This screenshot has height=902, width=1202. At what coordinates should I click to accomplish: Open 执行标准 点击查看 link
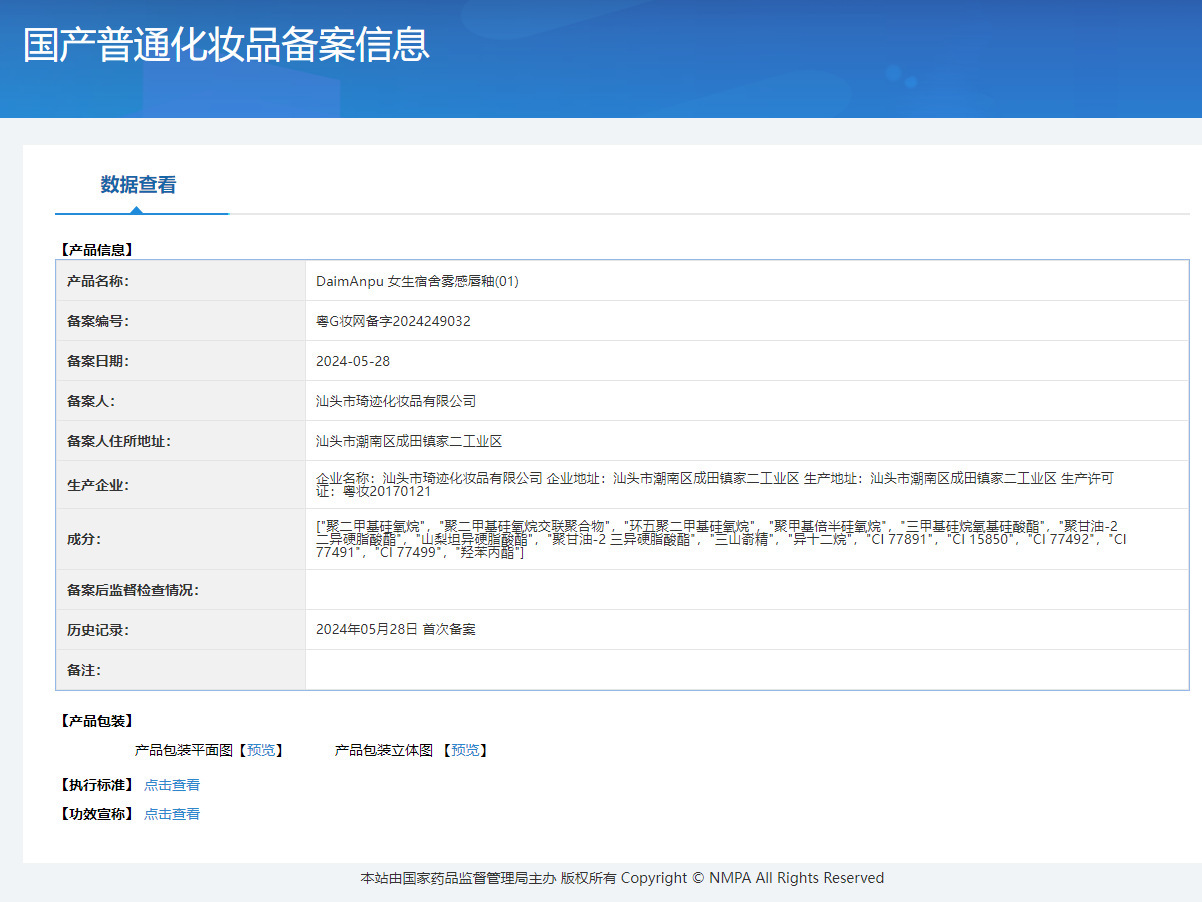coord(172,785)
